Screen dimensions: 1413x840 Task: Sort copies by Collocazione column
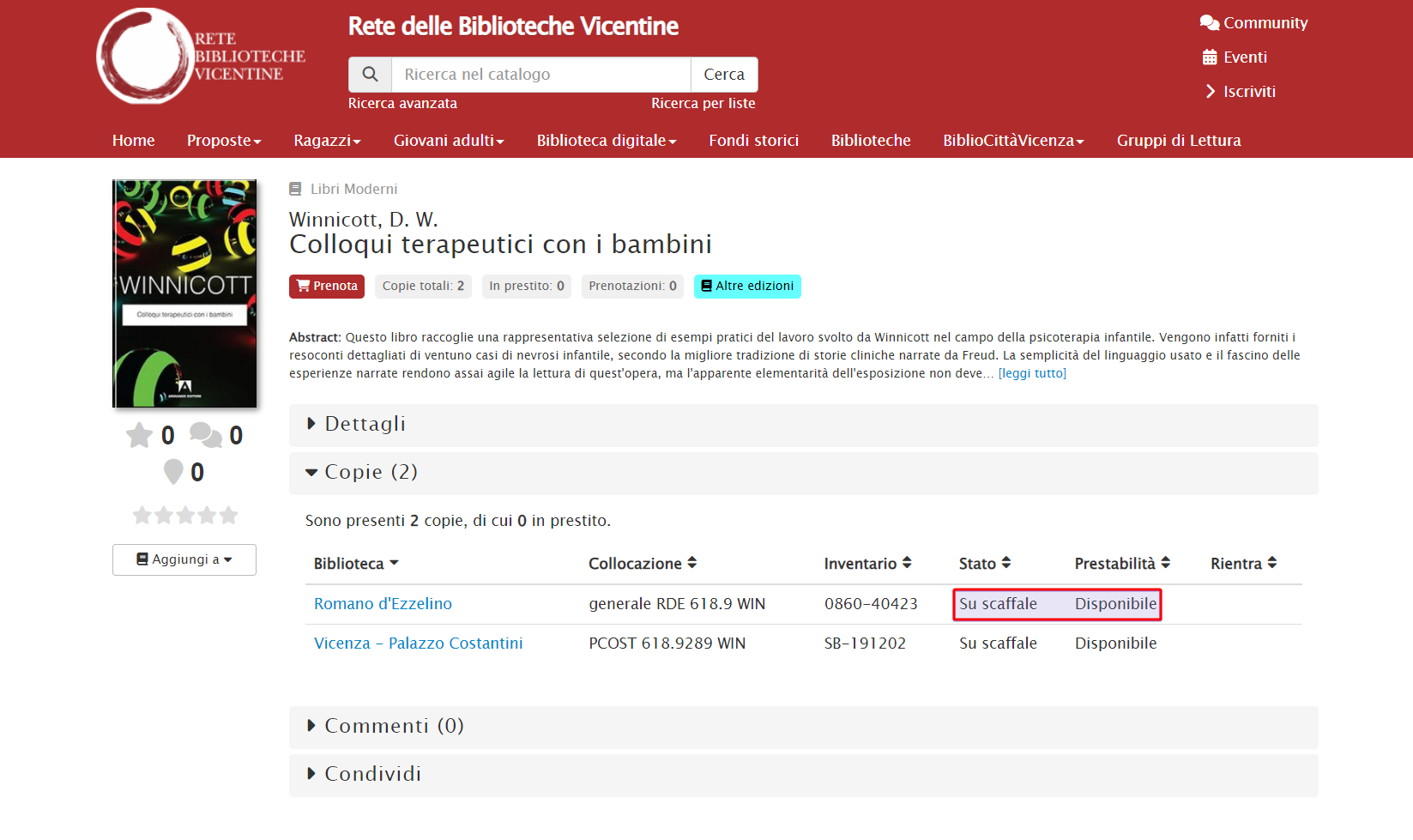(x=642, y=564)
